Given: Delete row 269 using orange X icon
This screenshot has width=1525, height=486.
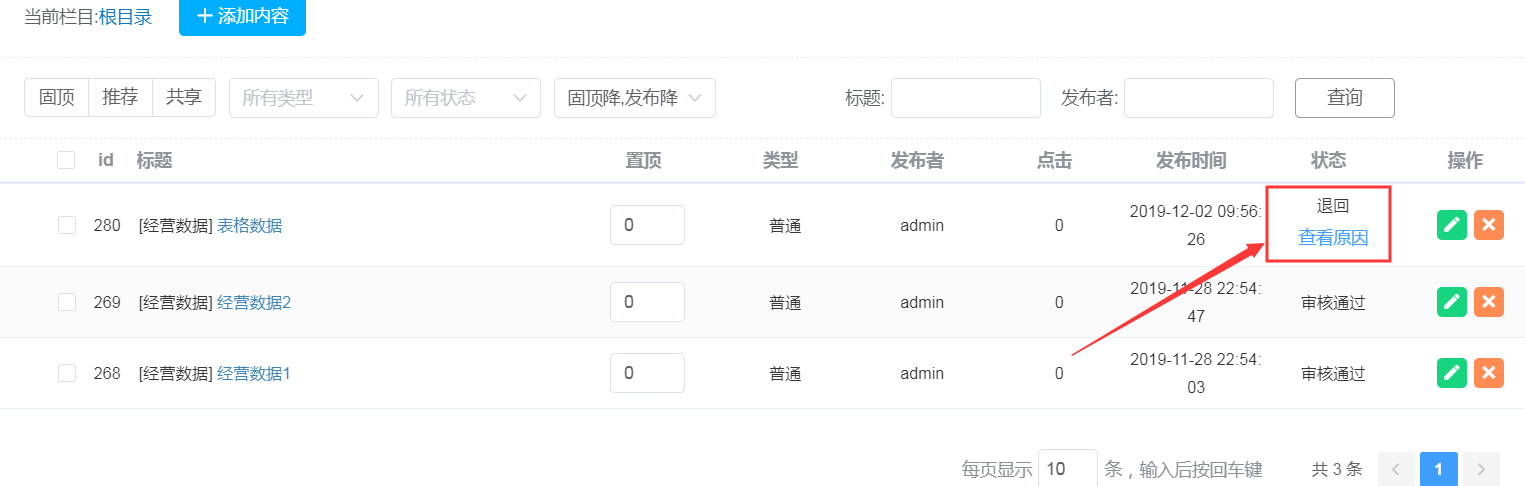Looking at the screenshot, I should (1488, 302).
